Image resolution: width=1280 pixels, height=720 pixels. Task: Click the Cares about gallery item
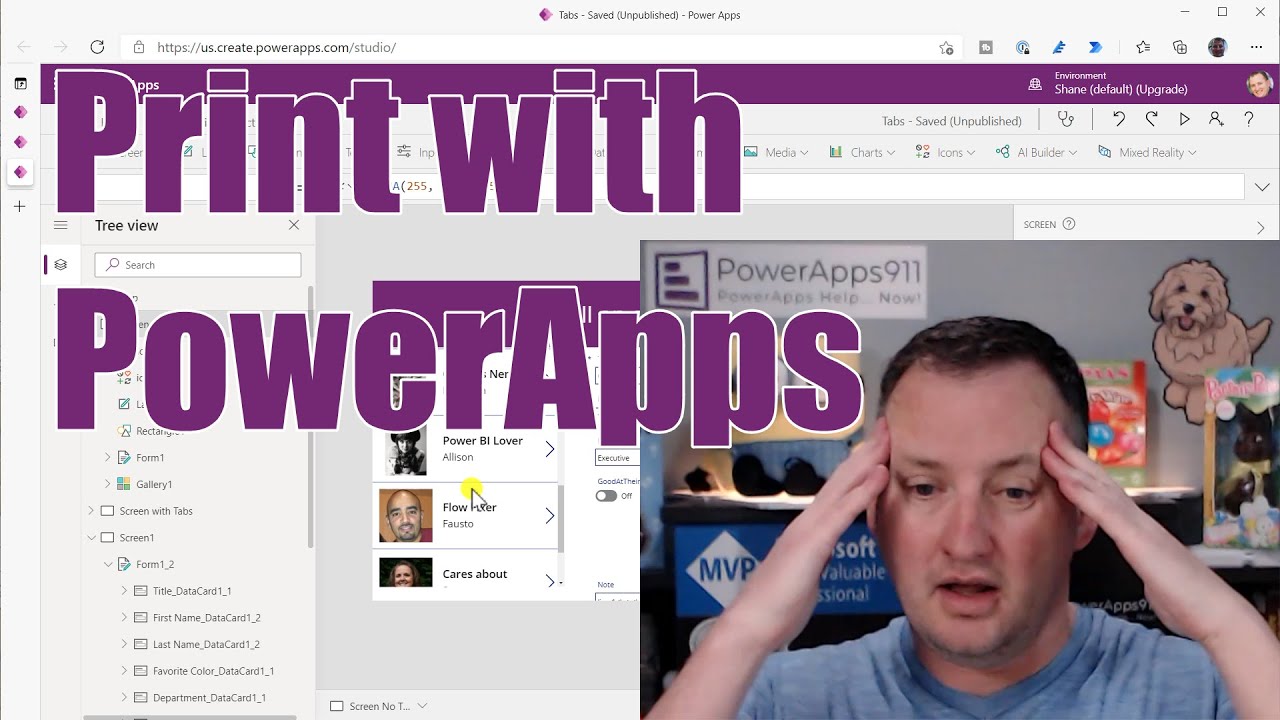466,574
